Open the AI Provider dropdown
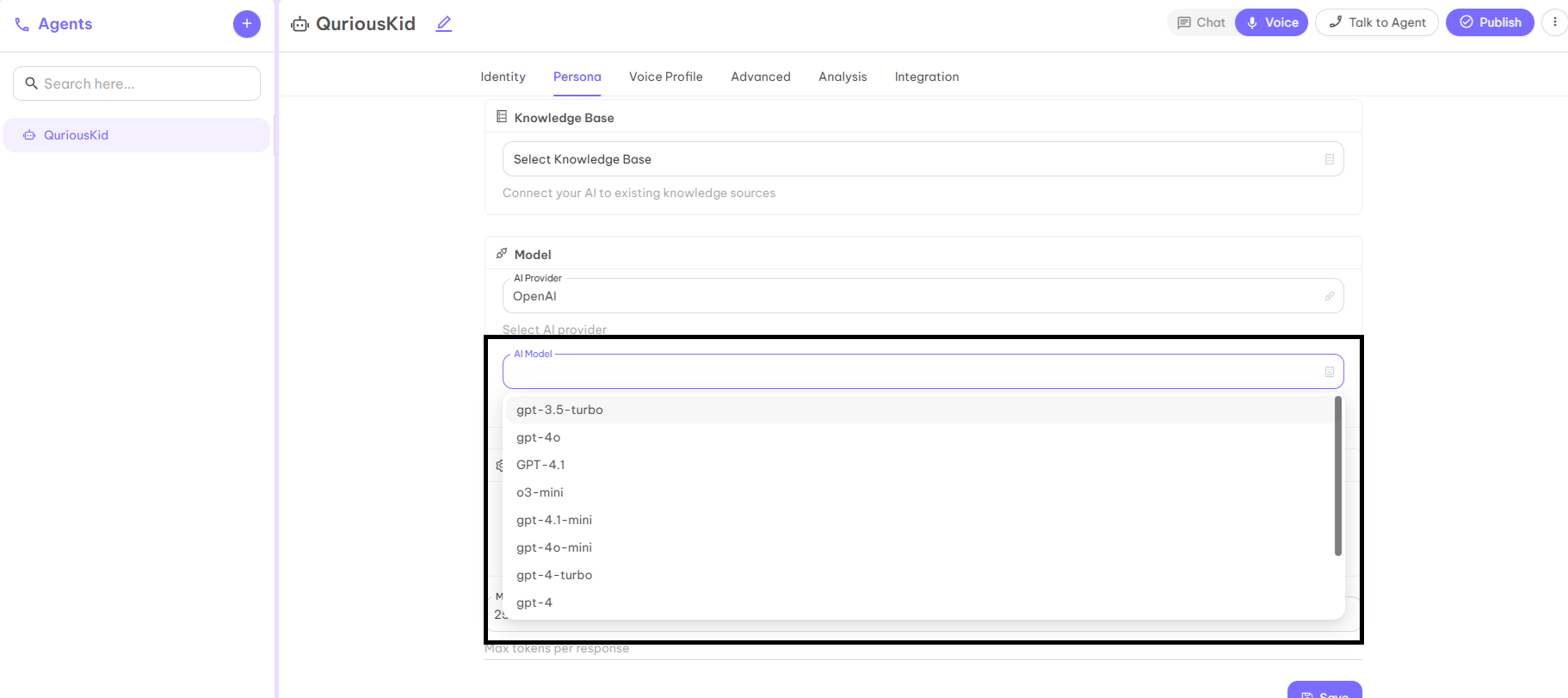The height and width of the screenshot is (698, 1568). click(x=923, y=296)
